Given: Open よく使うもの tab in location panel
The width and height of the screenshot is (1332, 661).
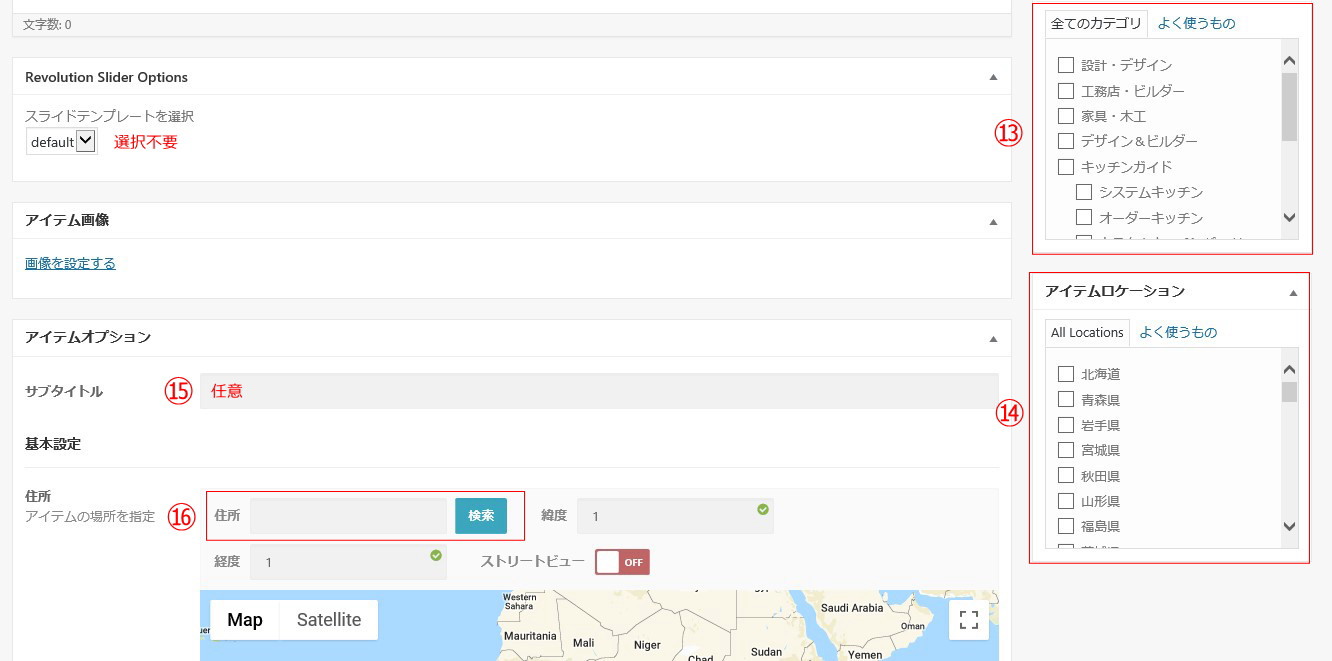Looking at the screenshot, I should [1178, 332].
